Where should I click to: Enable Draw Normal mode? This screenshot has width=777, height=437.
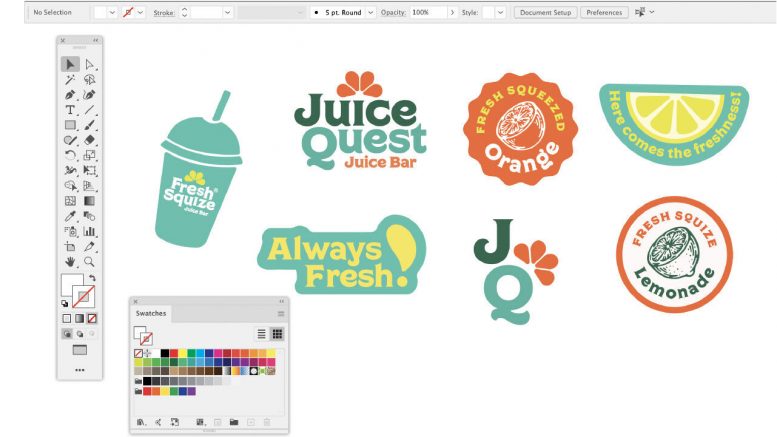tap(67, 334)
